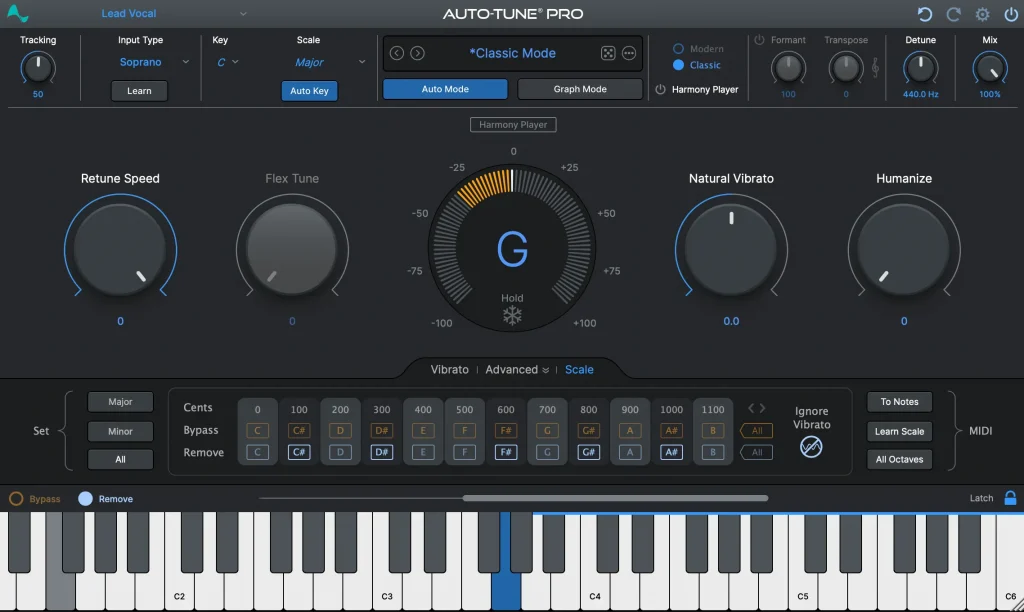Click the snowflake Hold icon on pitch meter
The image size is (1024, 612).
(x=512, y=314)
